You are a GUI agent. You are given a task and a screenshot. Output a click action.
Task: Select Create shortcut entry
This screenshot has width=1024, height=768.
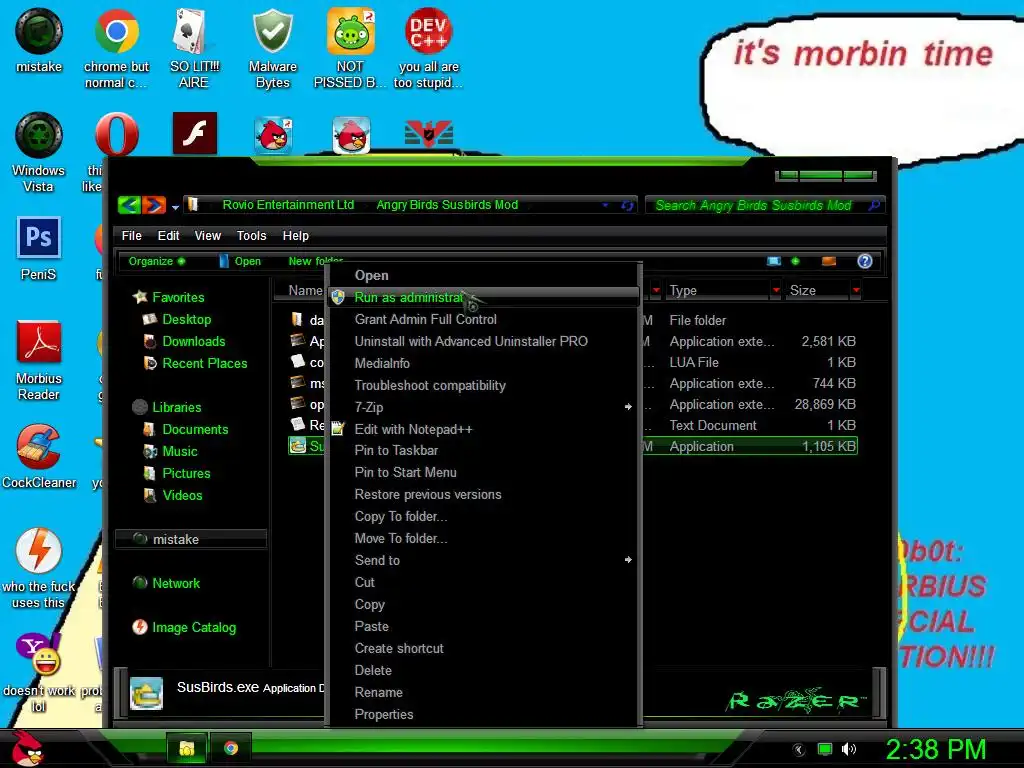click(484, 648)
